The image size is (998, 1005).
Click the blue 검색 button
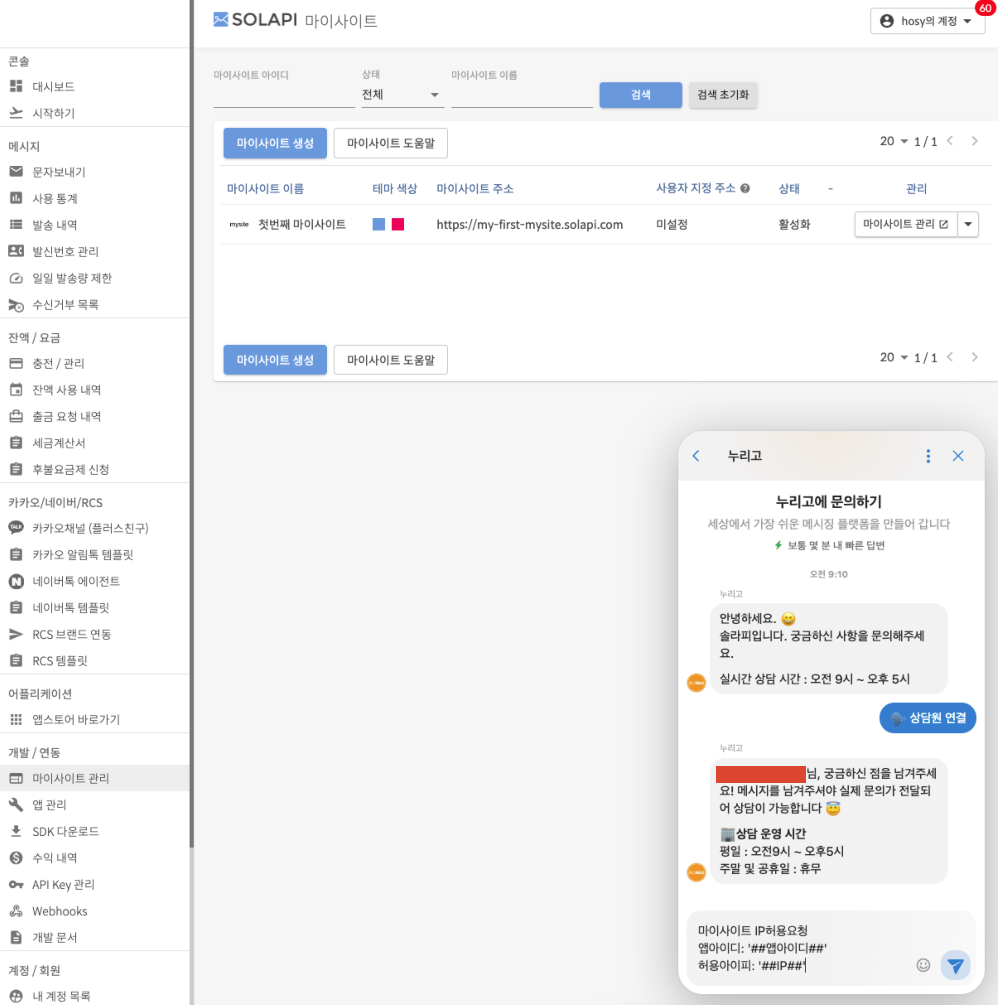pyautogui.click(x=640, y=95)
